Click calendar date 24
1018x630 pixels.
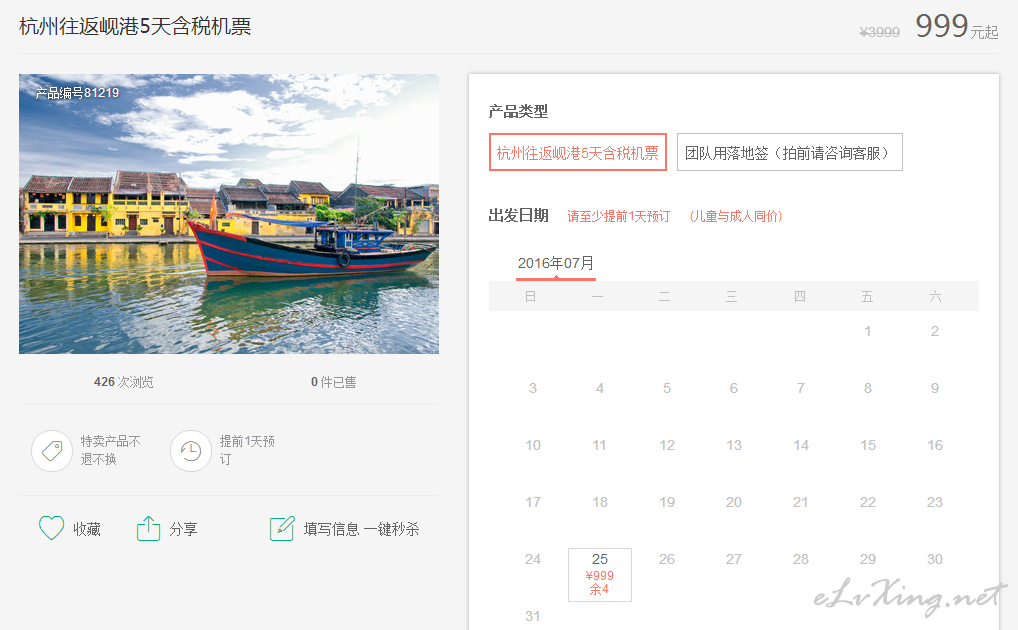(532, 559)
